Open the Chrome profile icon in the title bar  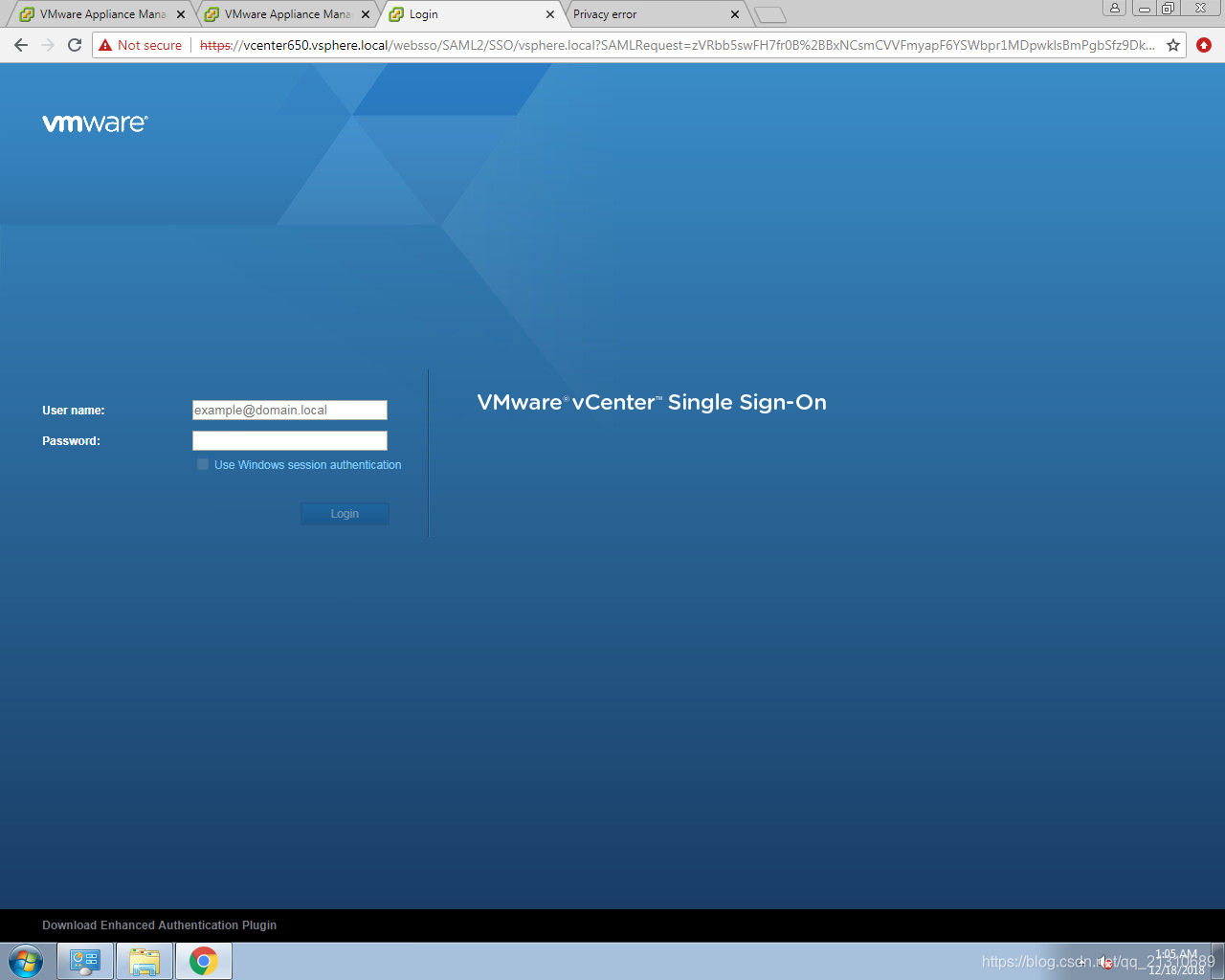[1115, 8]
